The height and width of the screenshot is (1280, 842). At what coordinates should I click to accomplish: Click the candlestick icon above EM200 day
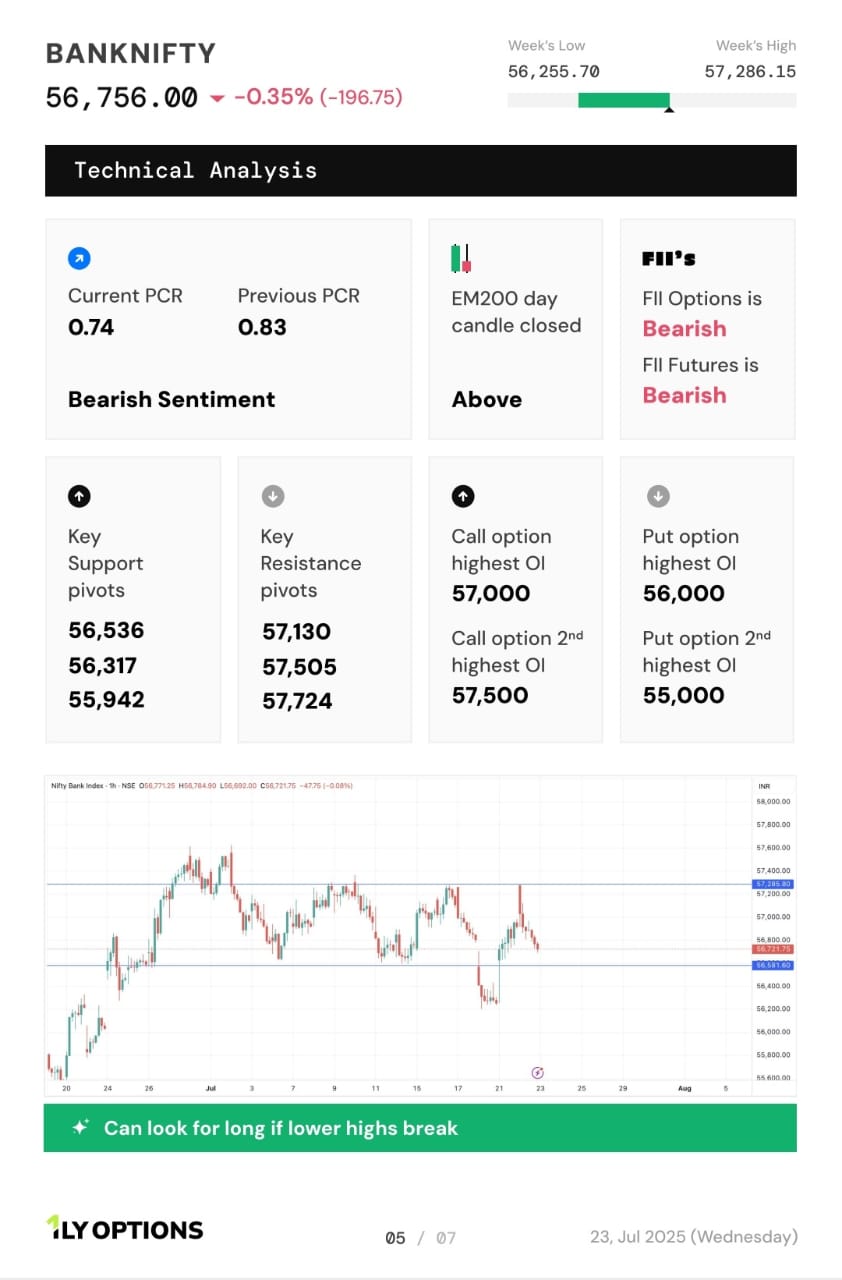tap(461, 259)
